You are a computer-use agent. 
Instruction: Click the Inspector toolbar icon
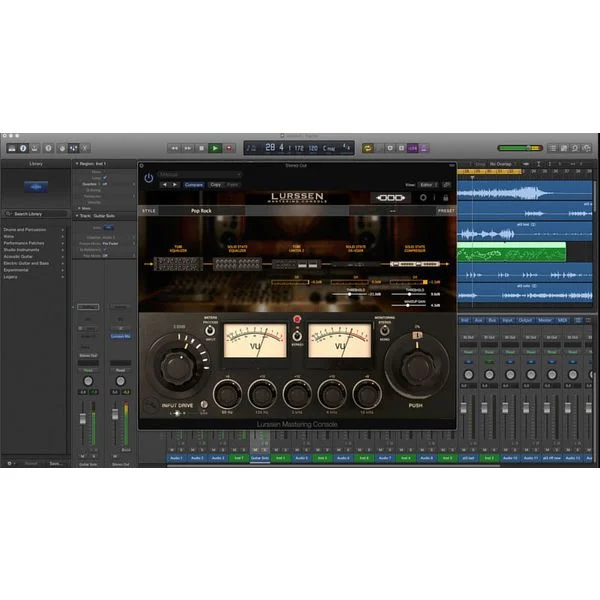pos(23,148)
